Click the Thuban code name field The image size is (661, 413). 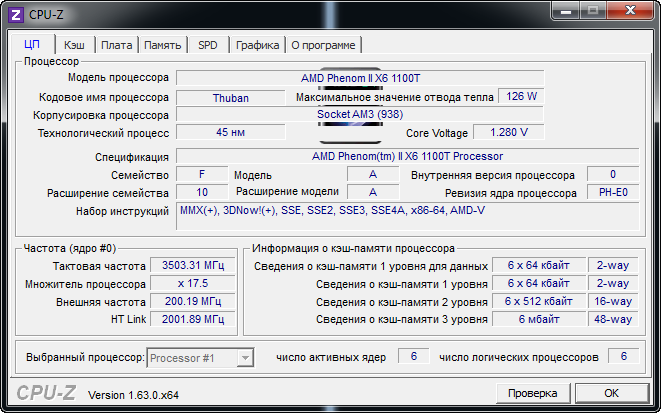coord(231,98)
